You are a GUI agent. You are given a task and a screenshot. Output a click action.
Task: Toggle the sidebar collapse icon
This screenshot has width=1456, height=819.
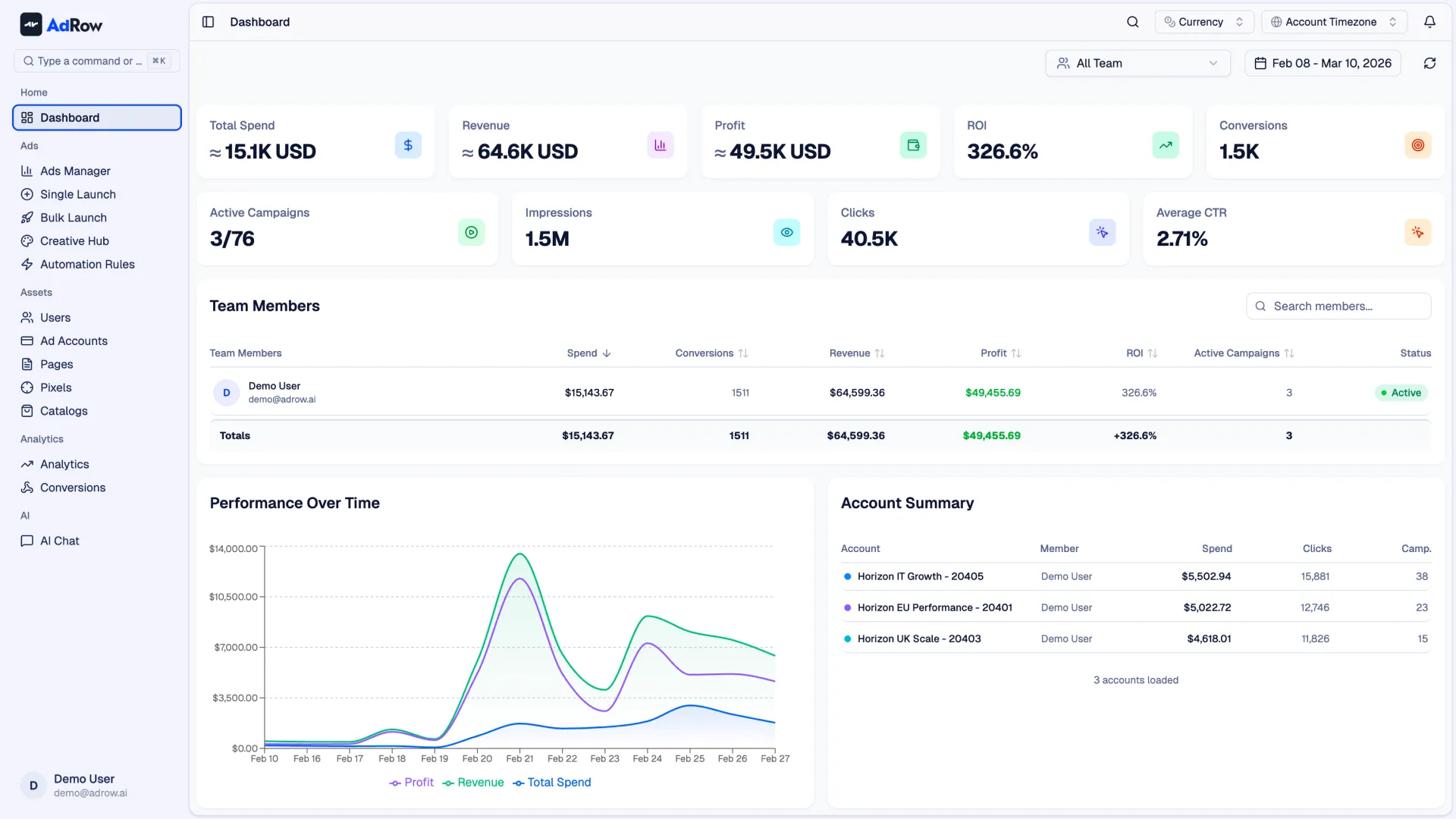(208, 22)
